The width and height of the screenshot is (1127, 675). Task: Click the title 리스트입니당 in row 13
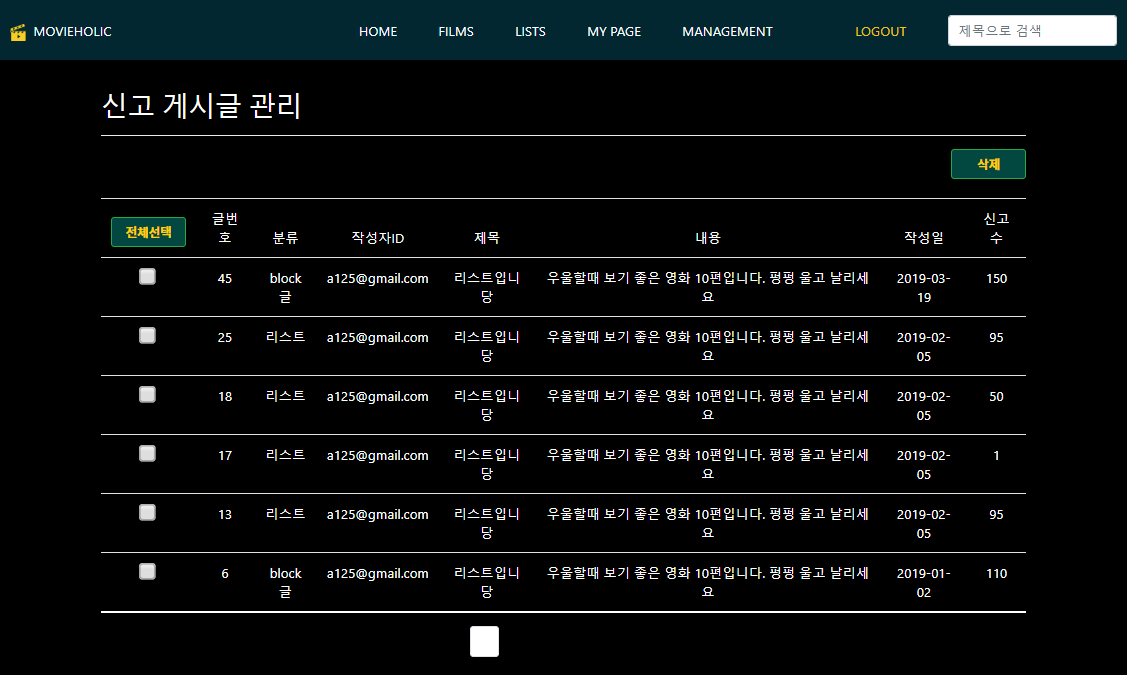pos(487,523)
